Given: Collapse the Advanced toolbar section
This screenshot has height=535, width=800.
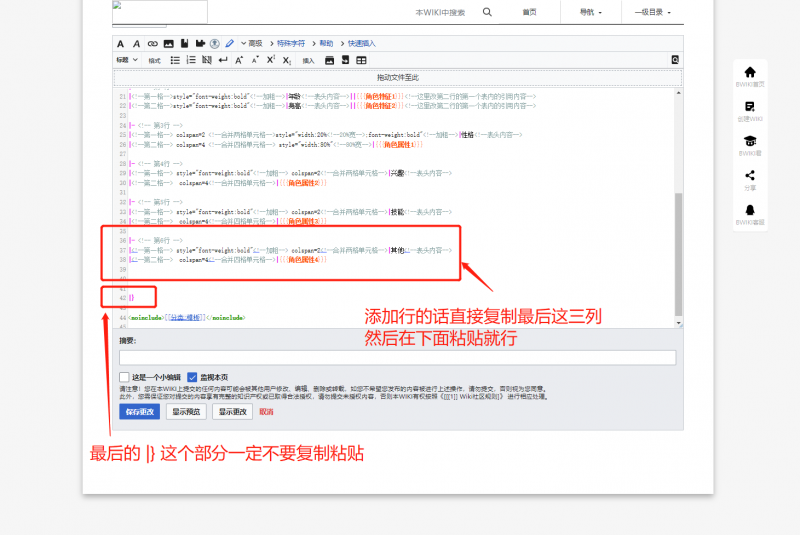Looking at the screenshot, I should point(252,43).
